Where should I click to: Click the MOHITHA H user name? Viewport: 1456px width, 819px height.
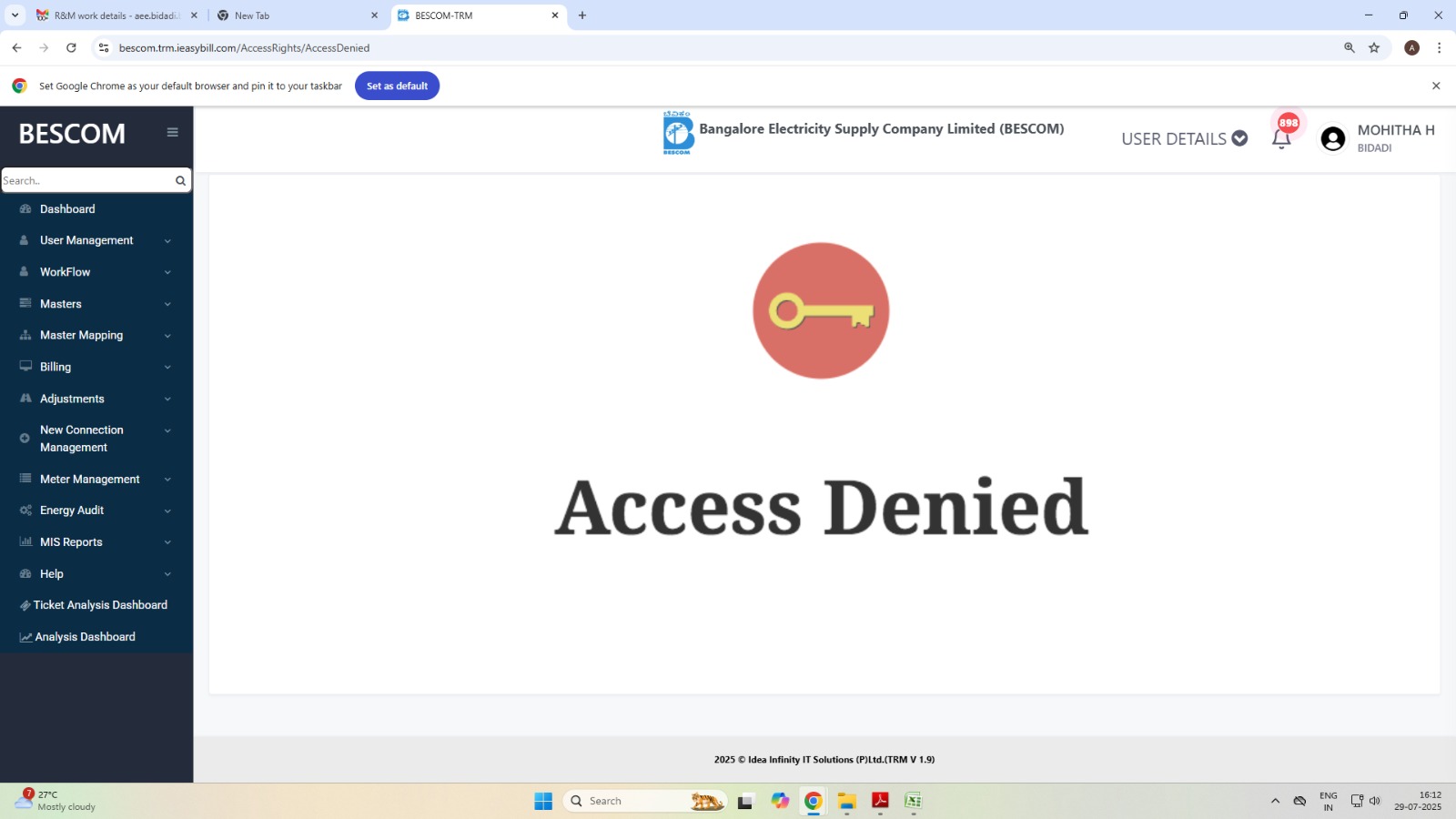(x=1396, y=130)
